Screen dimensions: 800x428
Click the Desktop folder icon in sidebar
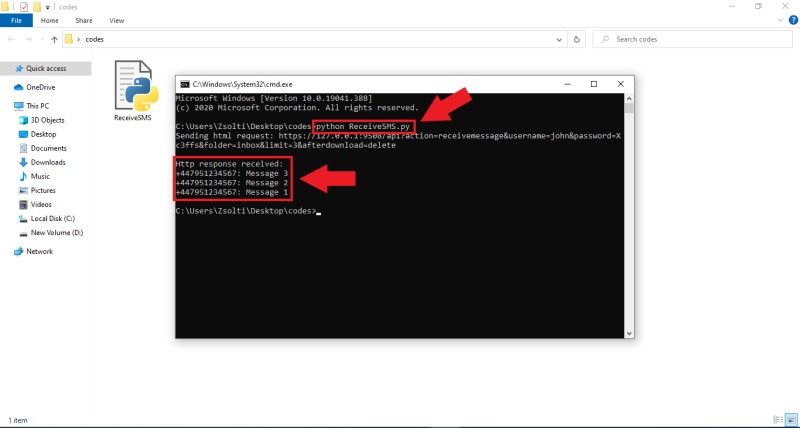[23, 134]
